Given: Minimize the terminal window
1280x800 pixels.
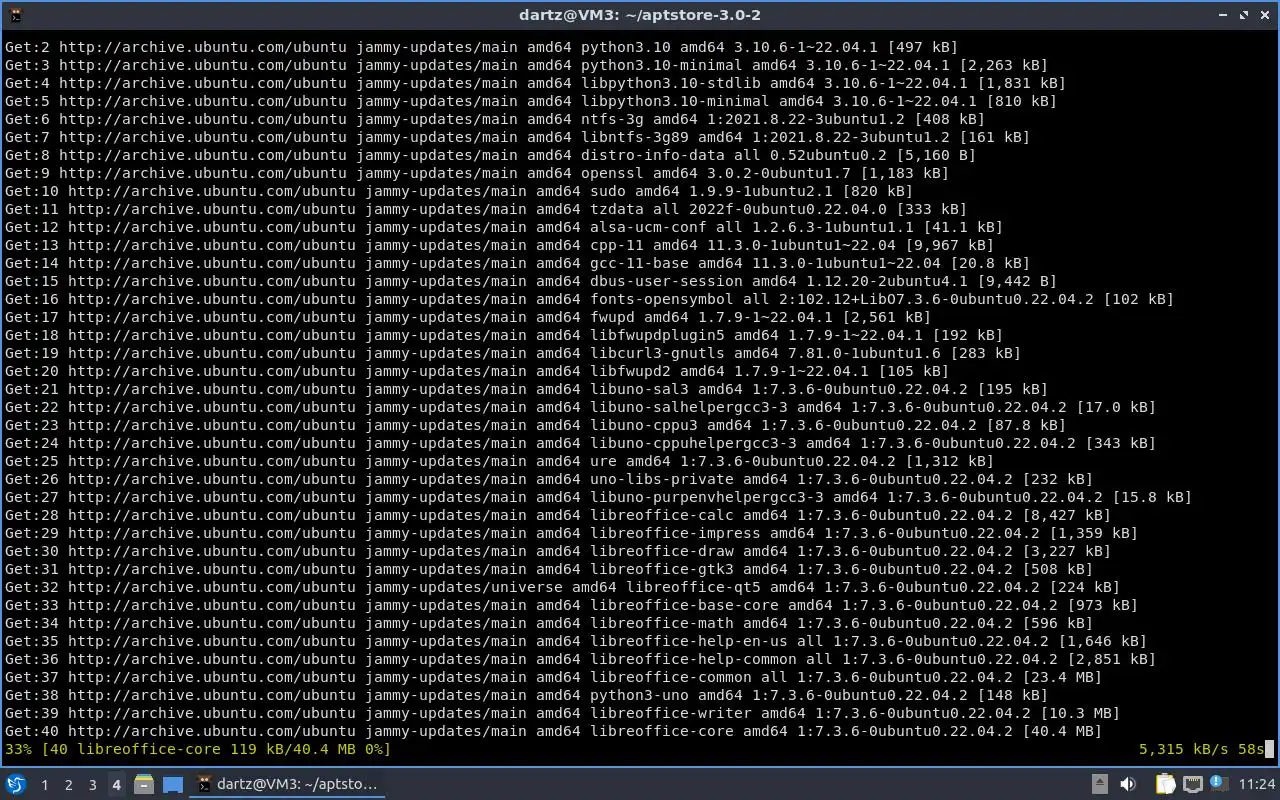Looking at the screenshot, I should click(1224, 15).
